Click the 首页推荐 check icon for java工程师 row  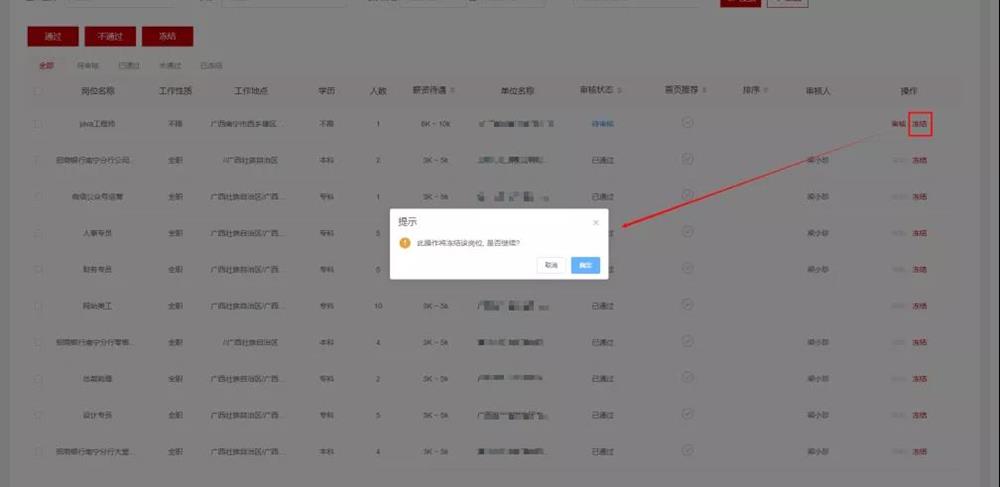click(687, 122)
